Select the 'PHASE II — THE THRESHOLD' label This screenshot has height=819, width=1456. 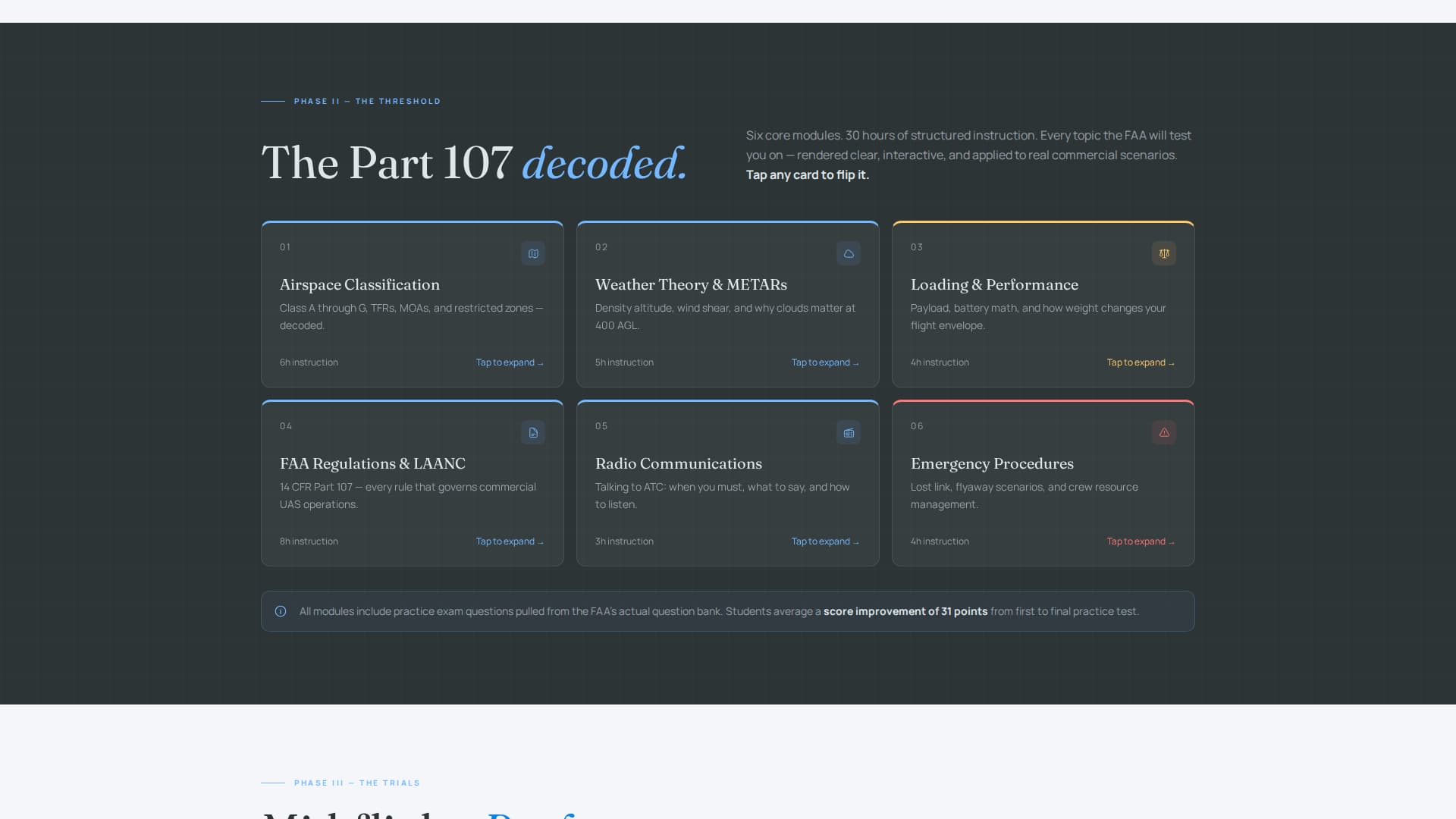click(367, 101)
